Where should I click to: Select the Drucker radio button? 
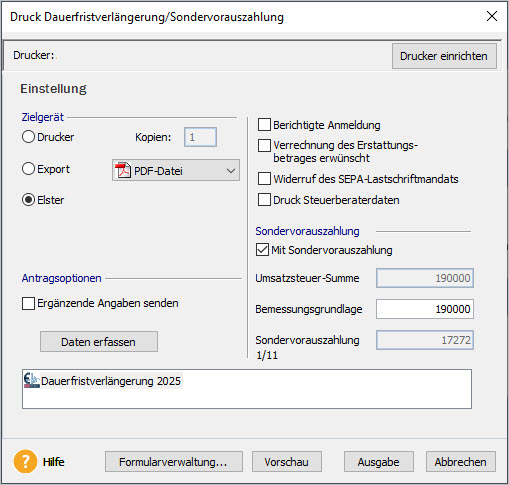pos(28,137)
